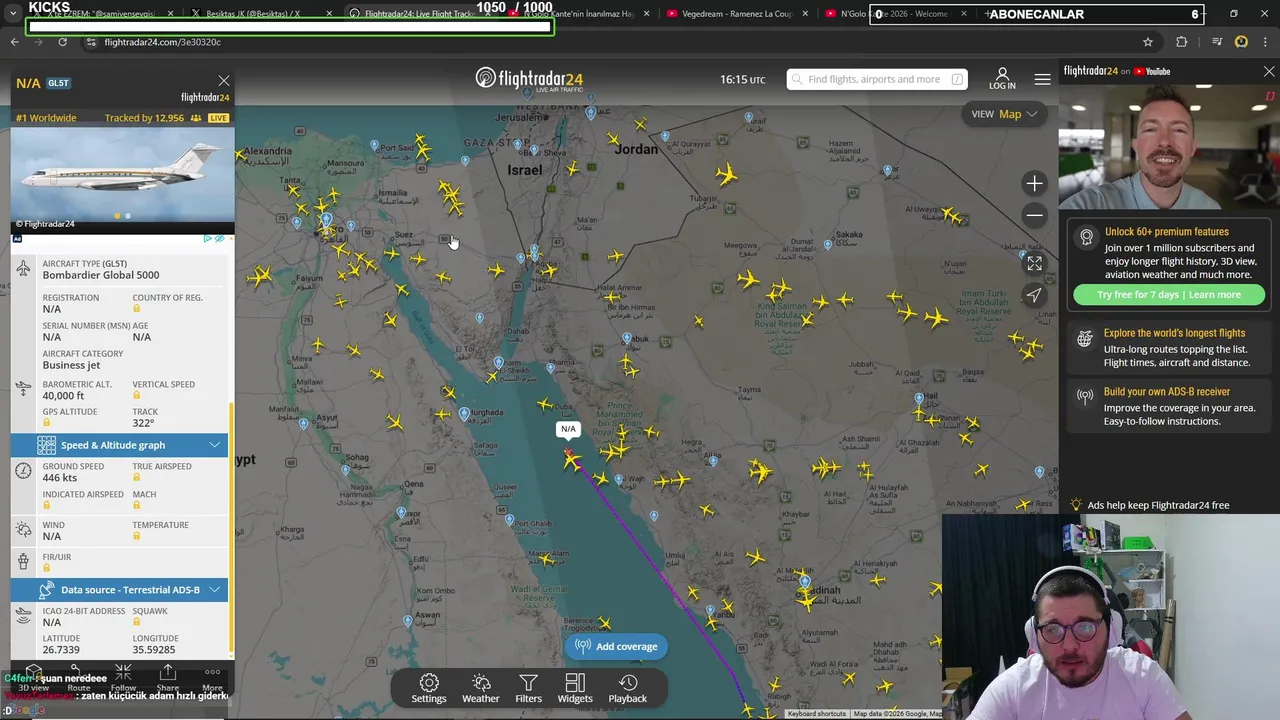Select the Flightradar24 Live Flight Tracker tab
Image resolution: width=1280 pixels, height=720 pixels.
pyautogui.click(x=418, y=14)
